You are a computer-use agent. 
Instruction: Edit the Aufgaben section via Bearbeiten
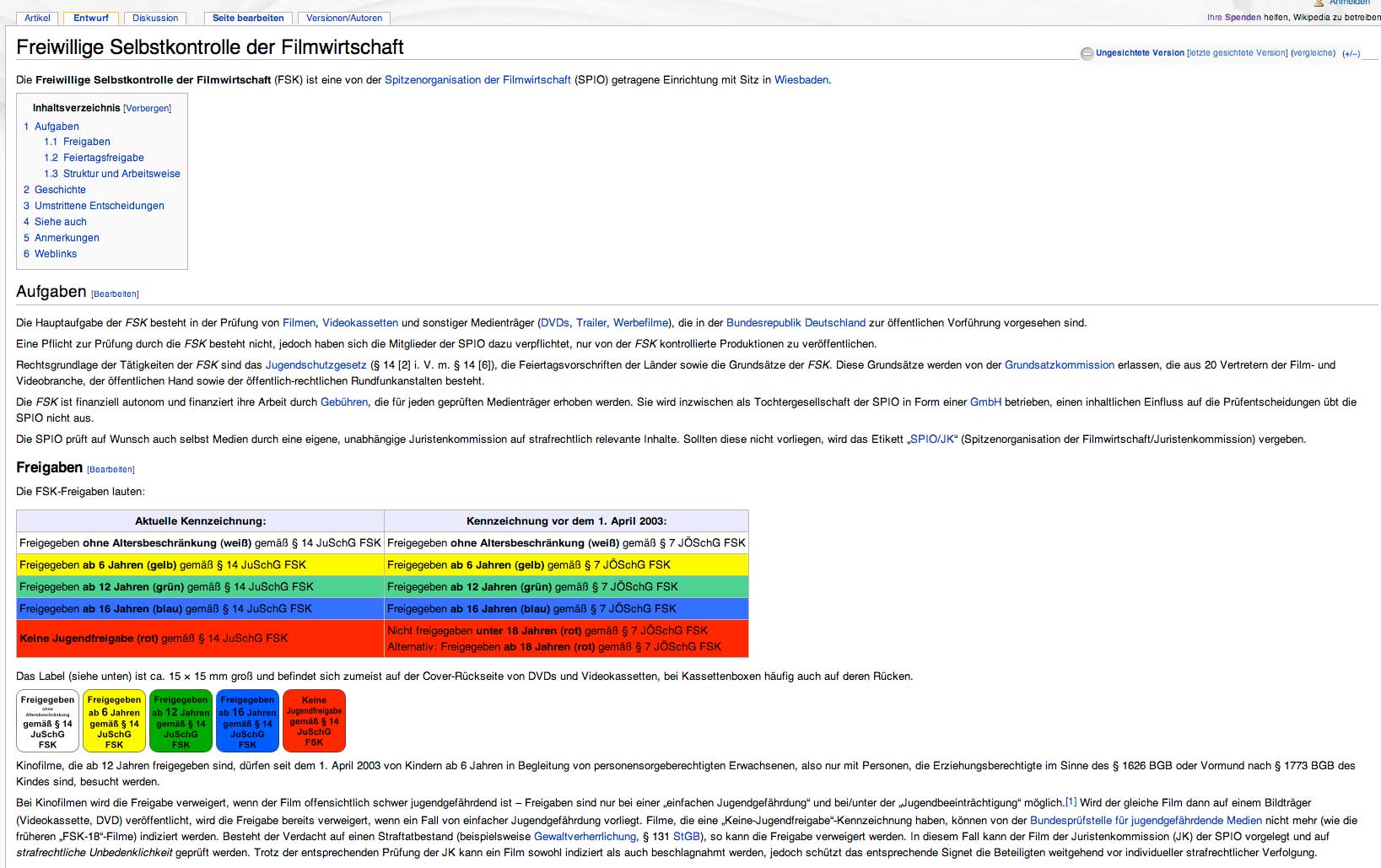[116, 294]
